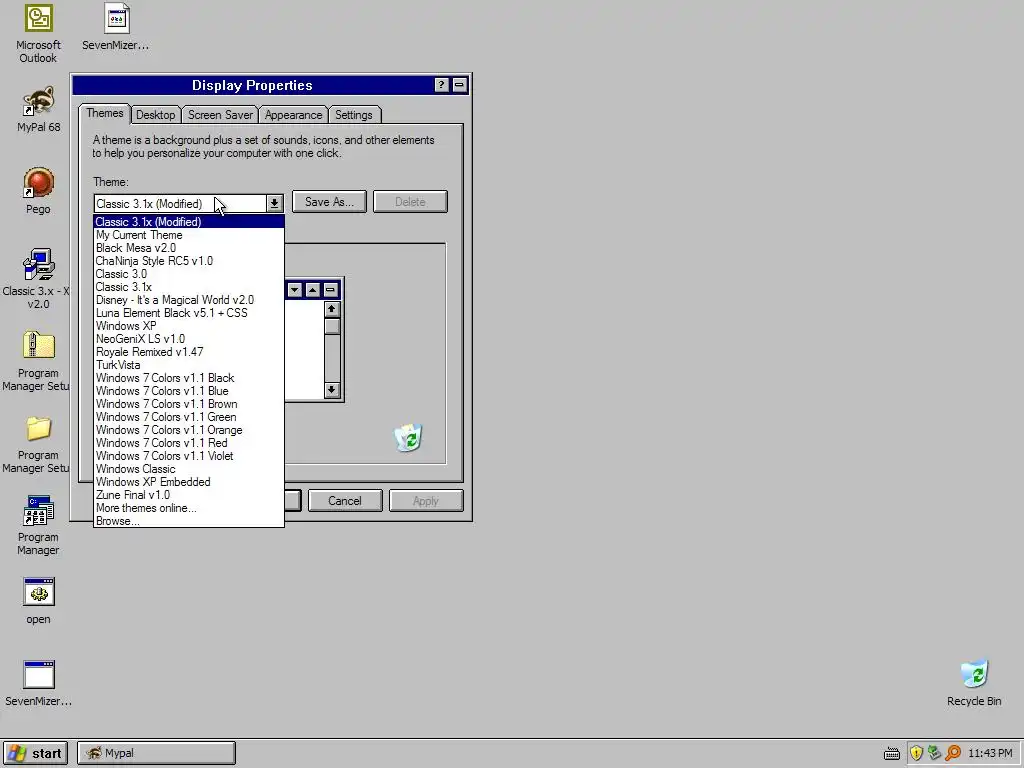This screenshot has width=1024, height=768.
Task: Choose Classic 3.0 theme
Action: (x=189, y=274)
